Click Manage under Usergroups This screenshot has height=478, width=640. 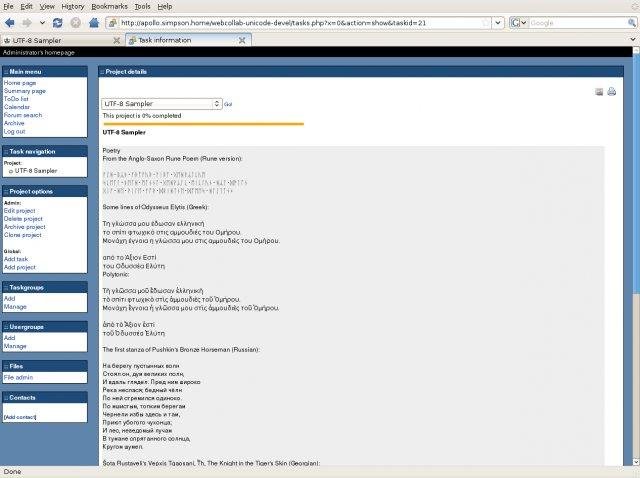15,346
